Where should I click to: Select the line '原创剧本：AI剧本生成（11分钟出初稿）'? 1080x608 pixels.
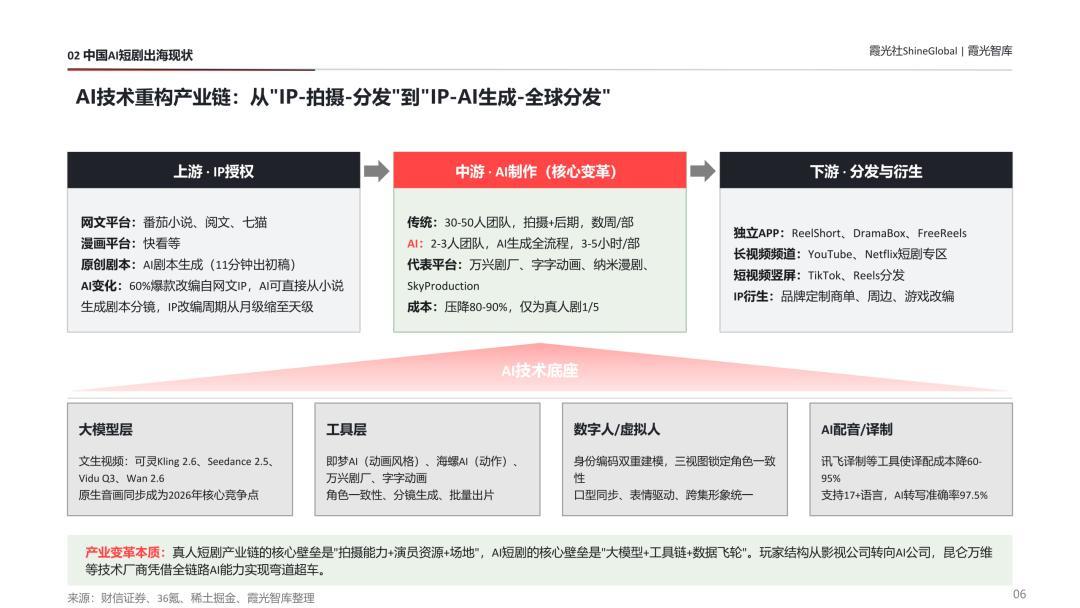[x=188, y=264]
